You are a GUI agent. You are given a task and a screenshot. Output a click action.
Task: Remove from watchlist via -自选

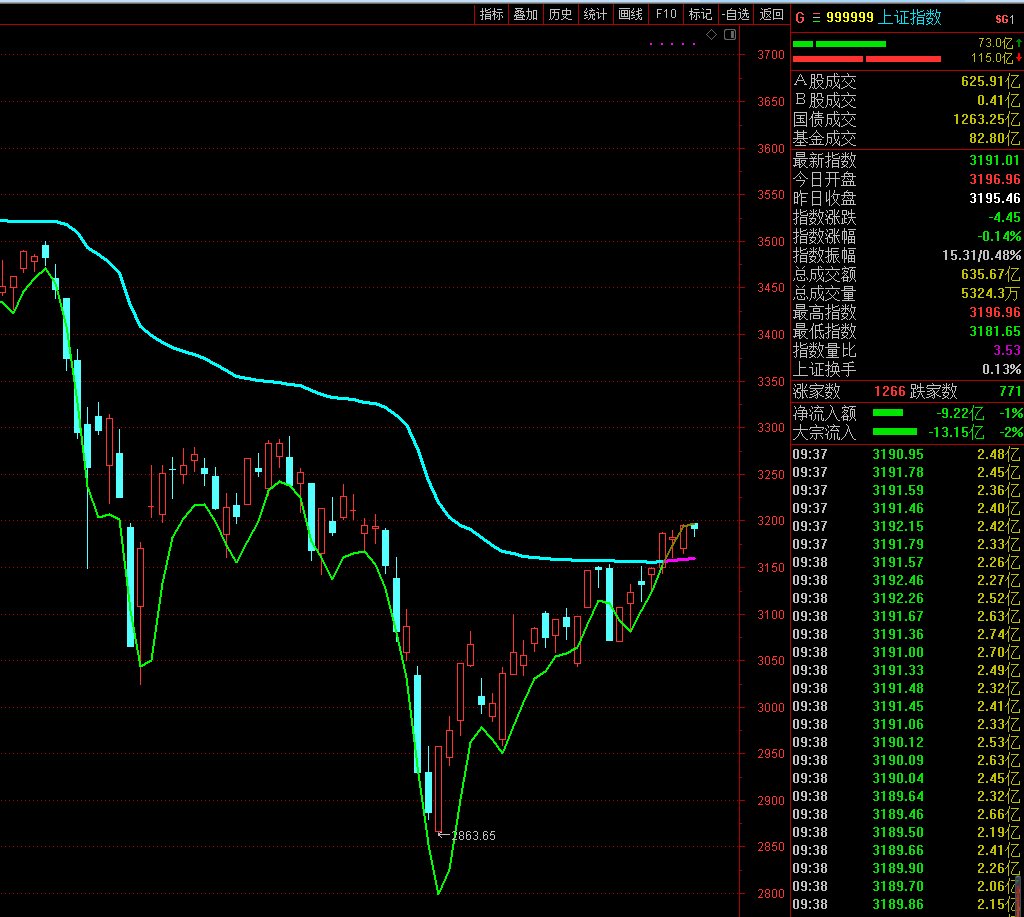click(x=735, y=14)
